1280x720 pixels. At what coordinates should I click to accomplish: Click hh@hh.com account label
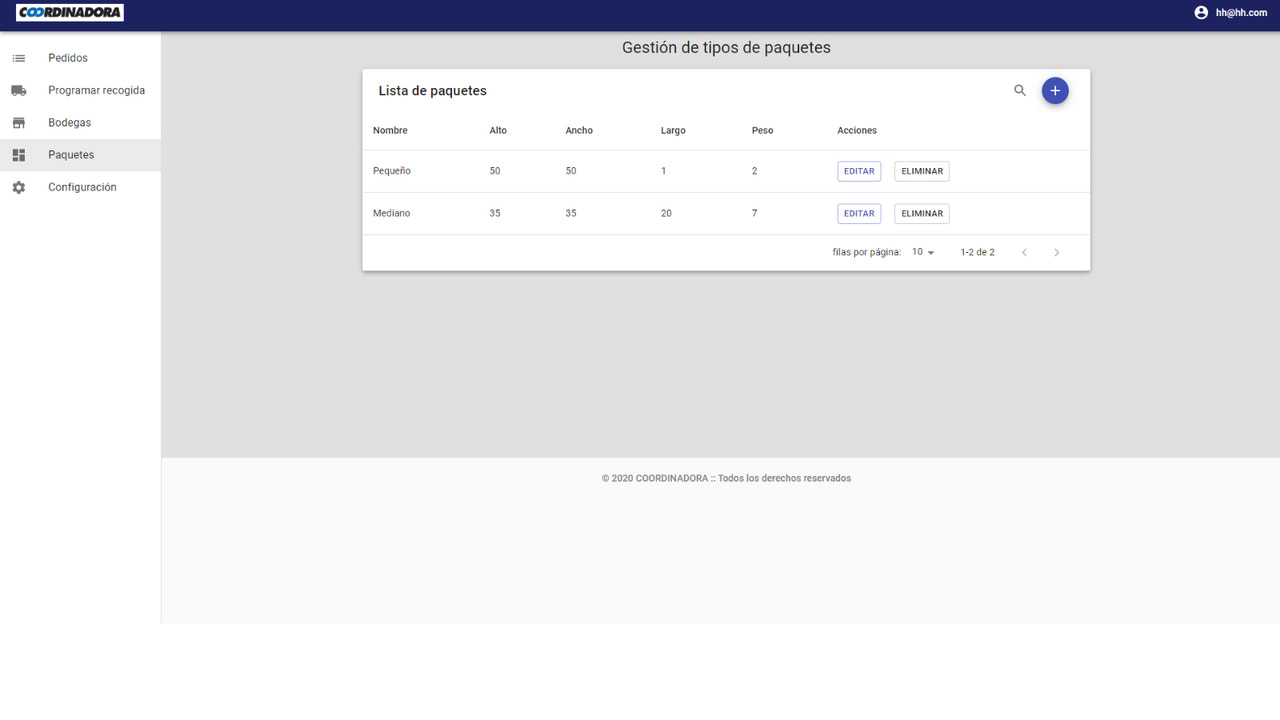[x=1239, y=12]
